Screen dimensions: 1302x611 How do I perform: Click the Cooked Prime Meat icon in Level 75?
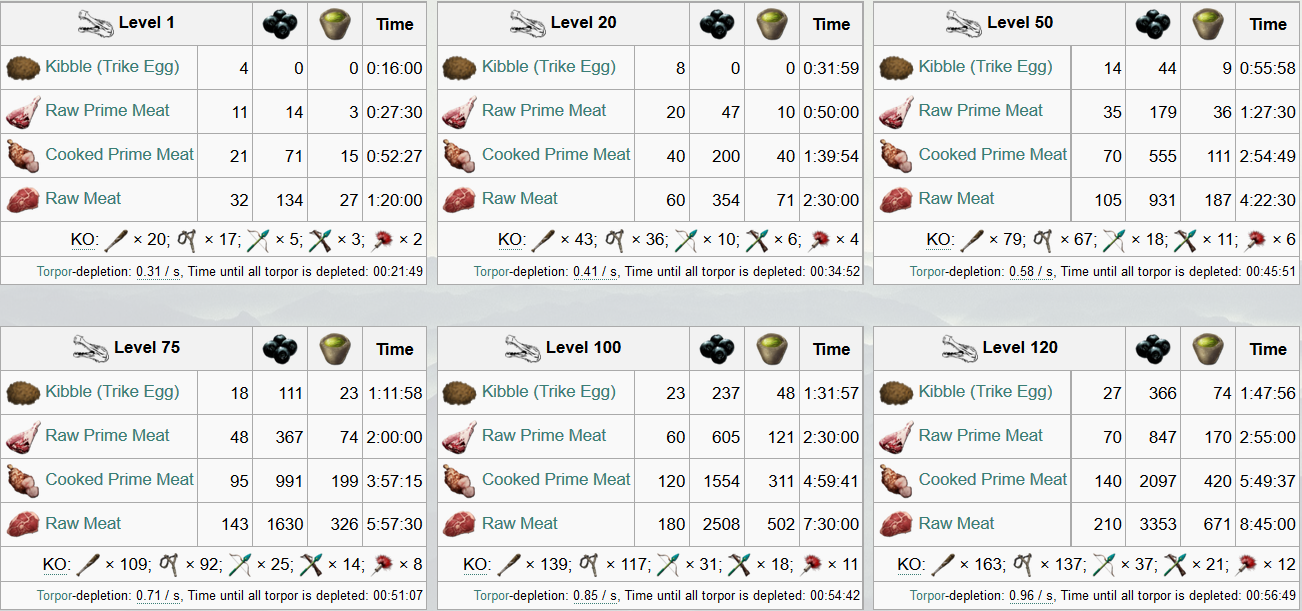23,480
